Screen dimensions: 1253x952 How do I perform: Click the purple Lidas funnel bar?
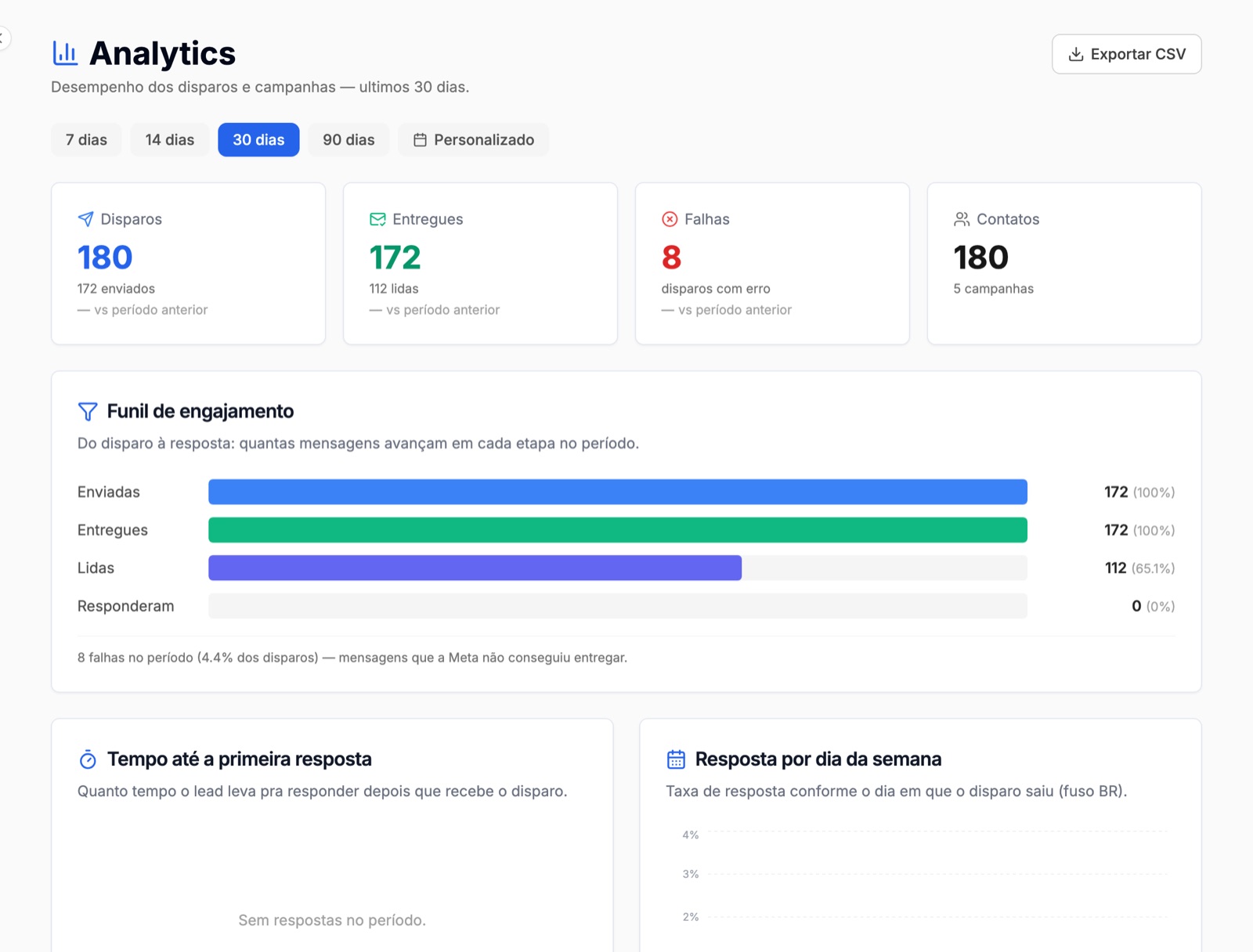(x=475, y=568)
